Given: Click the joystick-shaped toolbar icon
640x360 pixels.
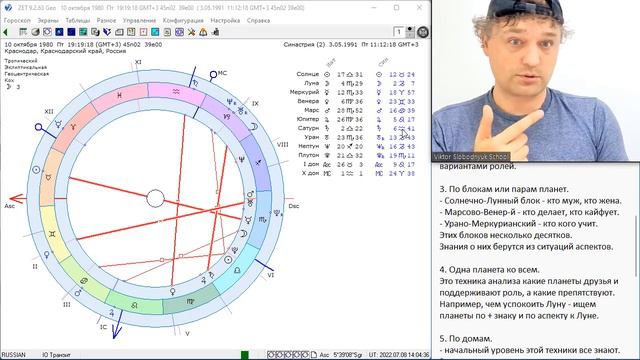Looking at the screenshot, I should pos(216,32).
